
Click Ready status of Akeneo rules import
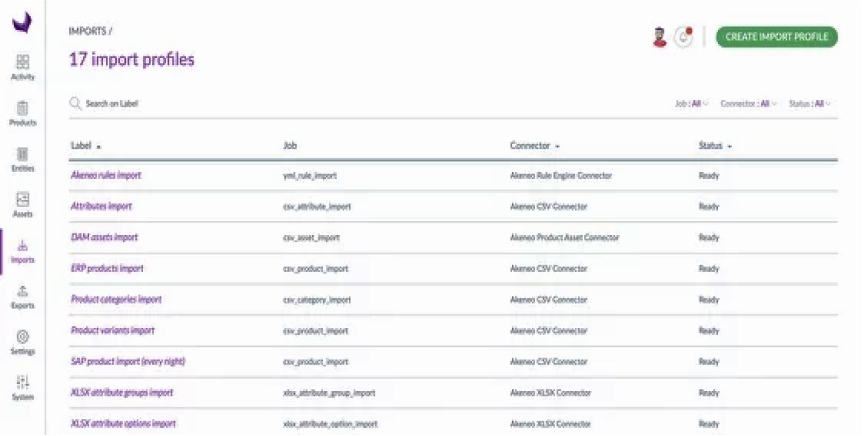pyautogui.click(x=709, y=176)
